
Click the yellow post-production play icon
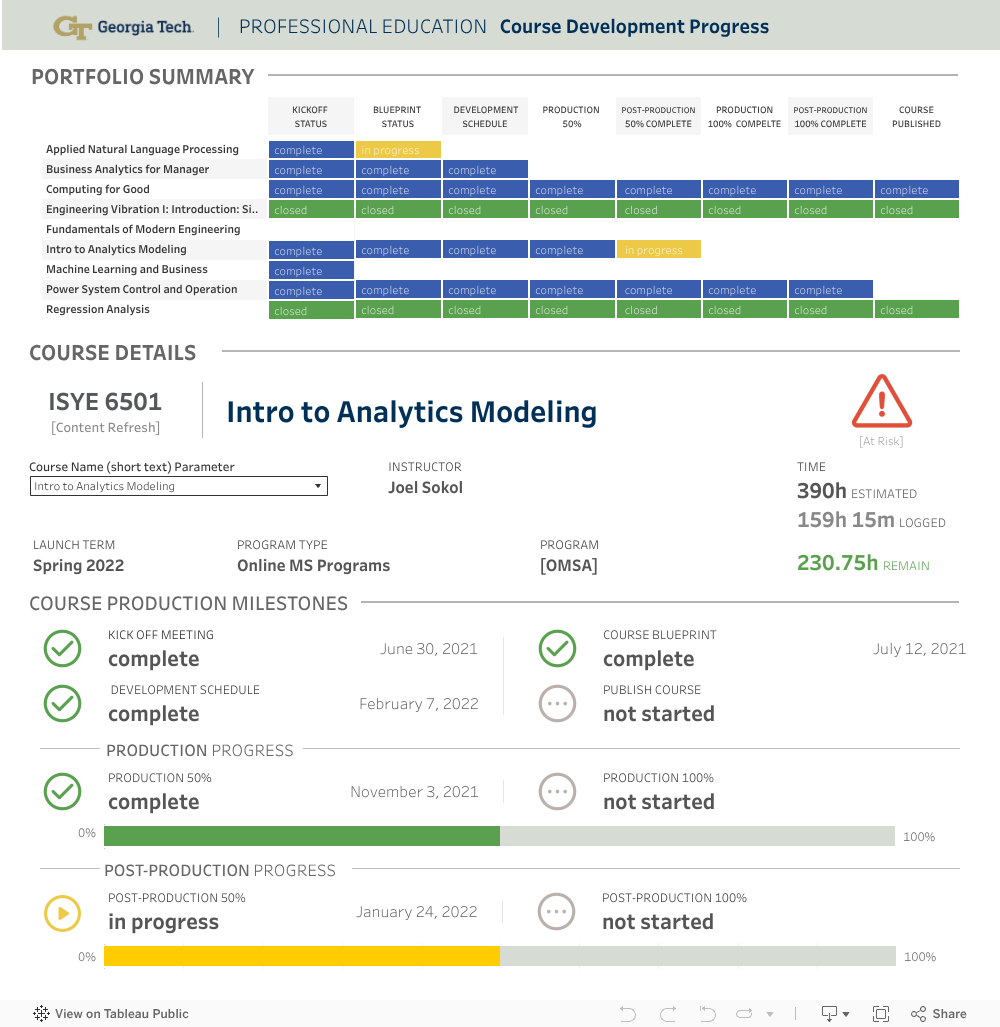point(63,912)
